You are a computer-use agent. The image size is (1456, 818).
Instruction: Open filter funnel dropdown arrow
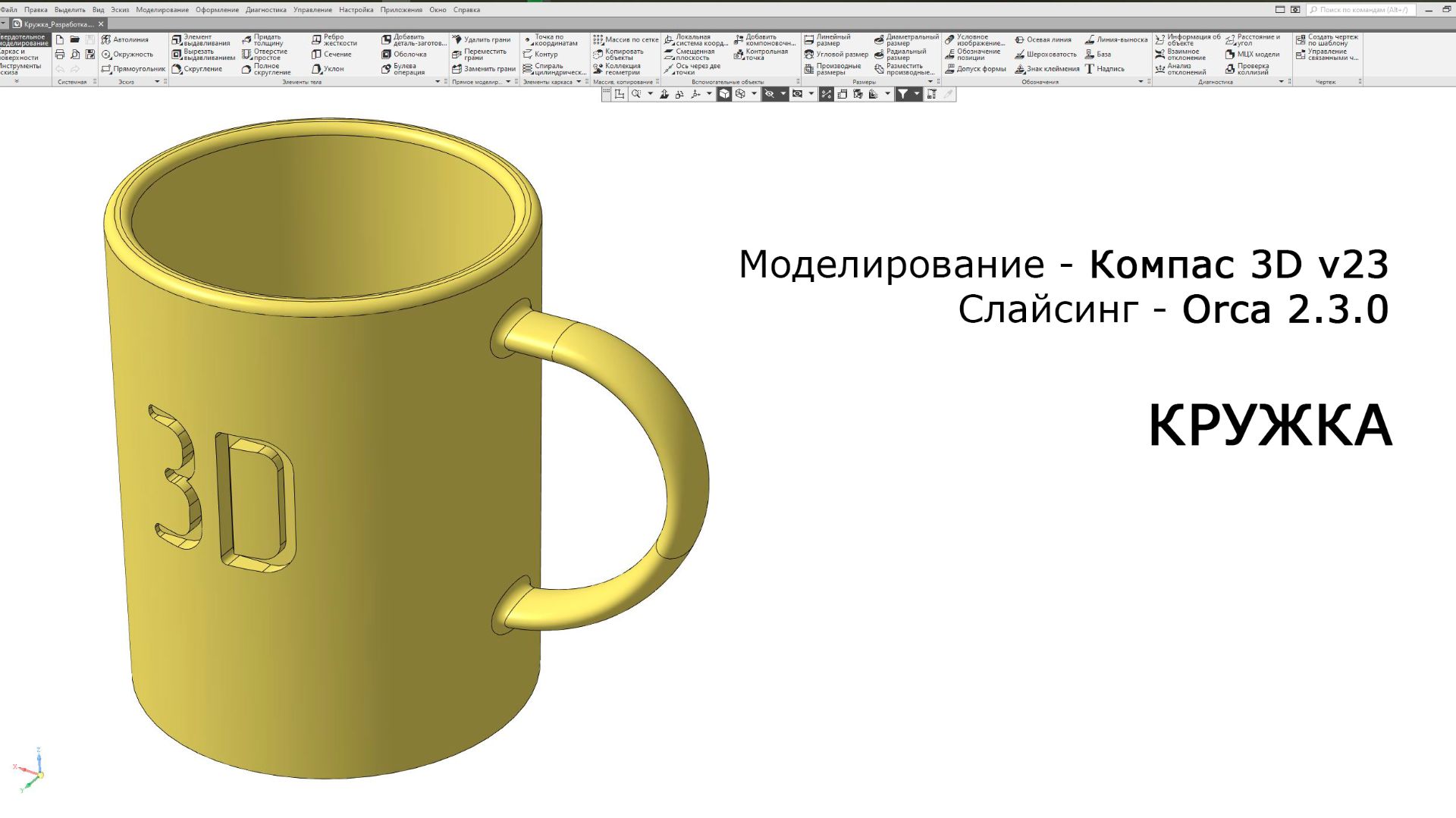[x=917, y=94]
